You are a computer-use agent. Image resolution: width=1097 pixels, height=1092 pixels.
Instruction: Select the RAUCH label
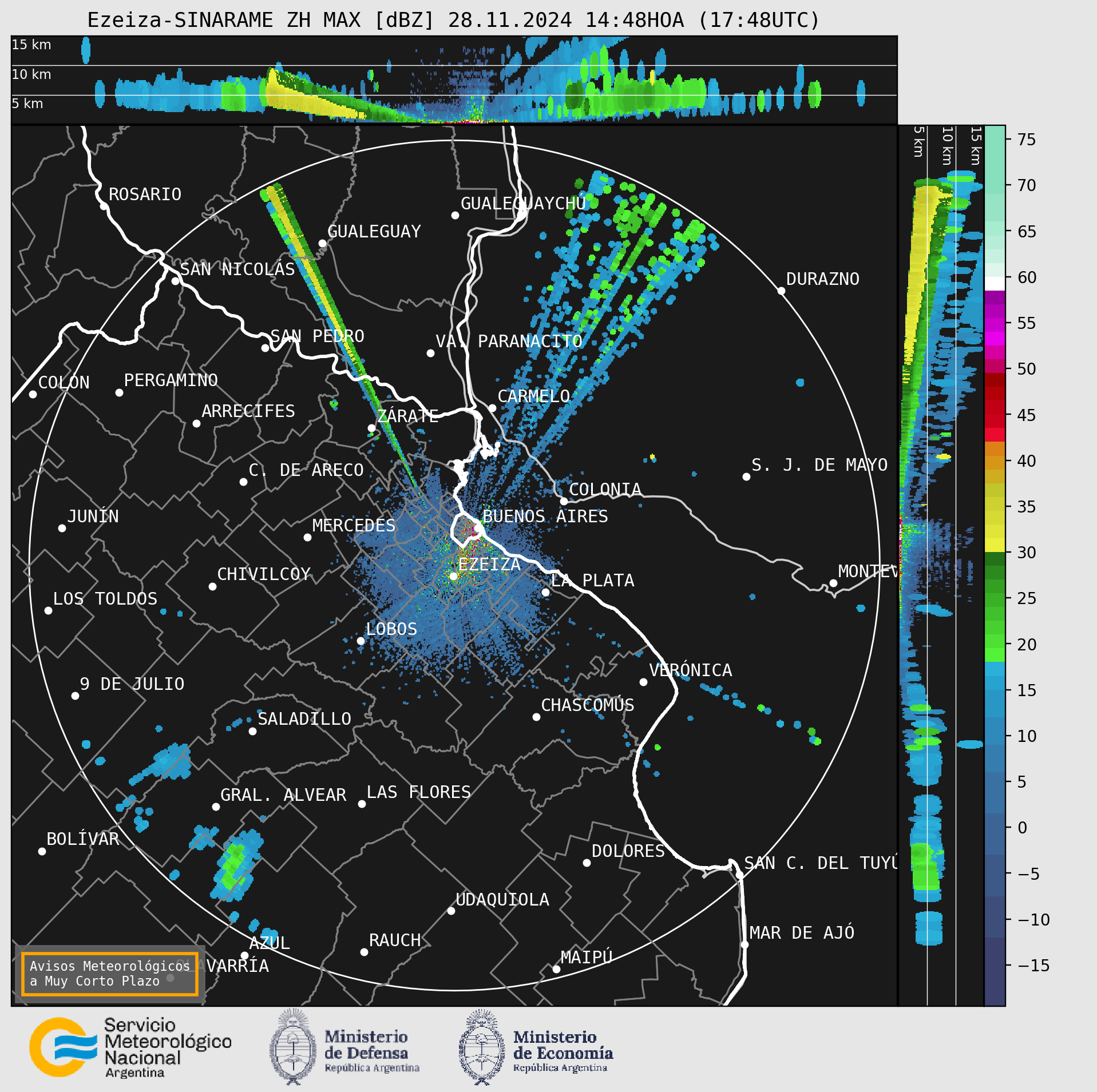coord(395,940)
